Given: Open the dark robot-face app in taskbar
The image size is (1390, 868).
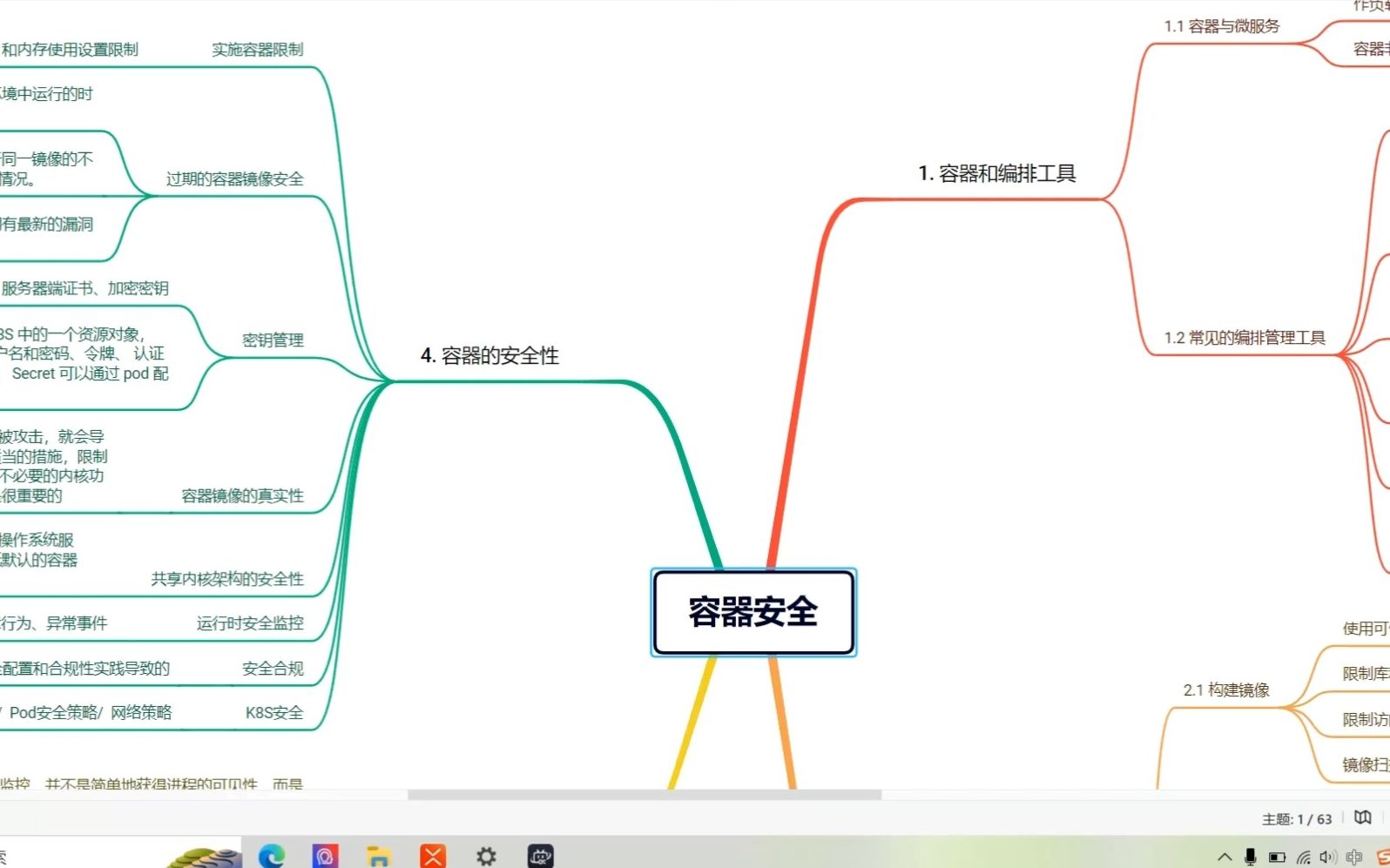Looking at the screenshot, I should 540,857.
